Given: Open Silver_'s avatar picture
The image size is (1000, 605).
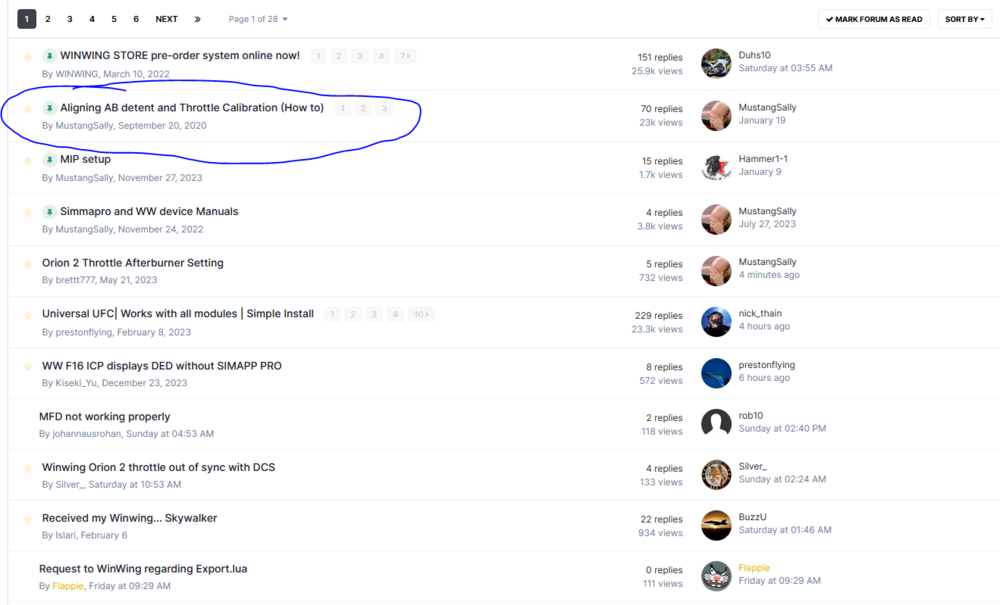Looking at the screenshot, I should click(716, 474).
